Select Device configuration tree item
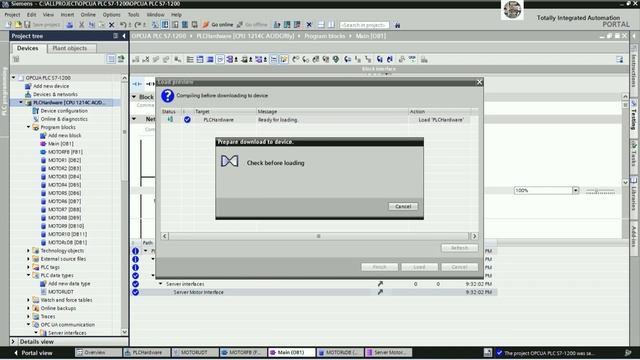 pos(64,111)
